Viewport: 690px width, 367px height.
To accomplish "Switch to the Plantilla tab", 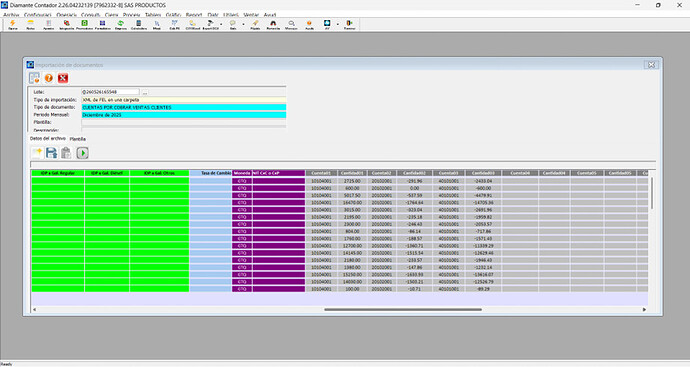I will click(78, 139).
